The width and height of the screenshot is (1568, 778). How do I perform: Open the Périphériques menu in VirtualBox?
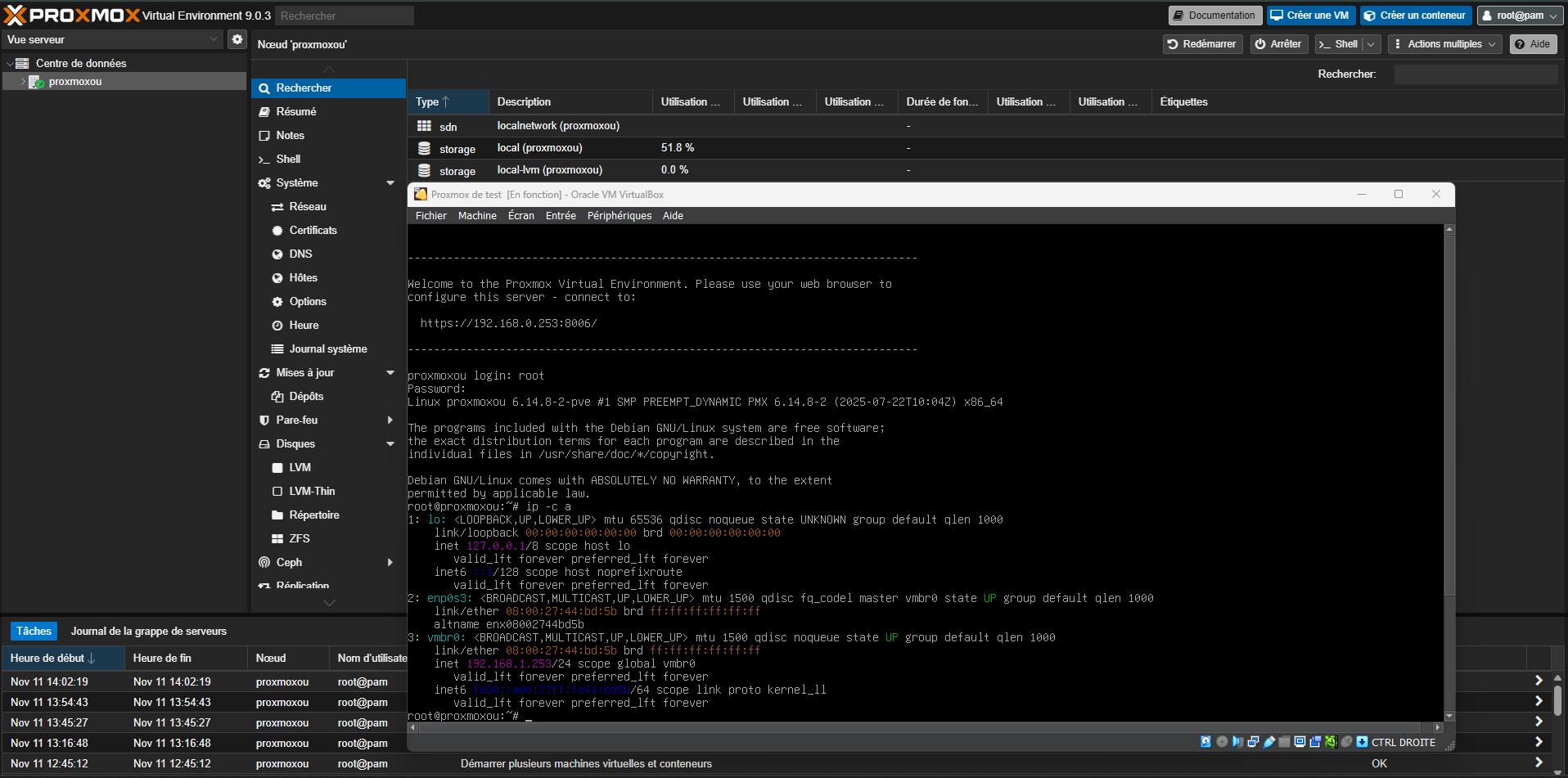[619, 216]
